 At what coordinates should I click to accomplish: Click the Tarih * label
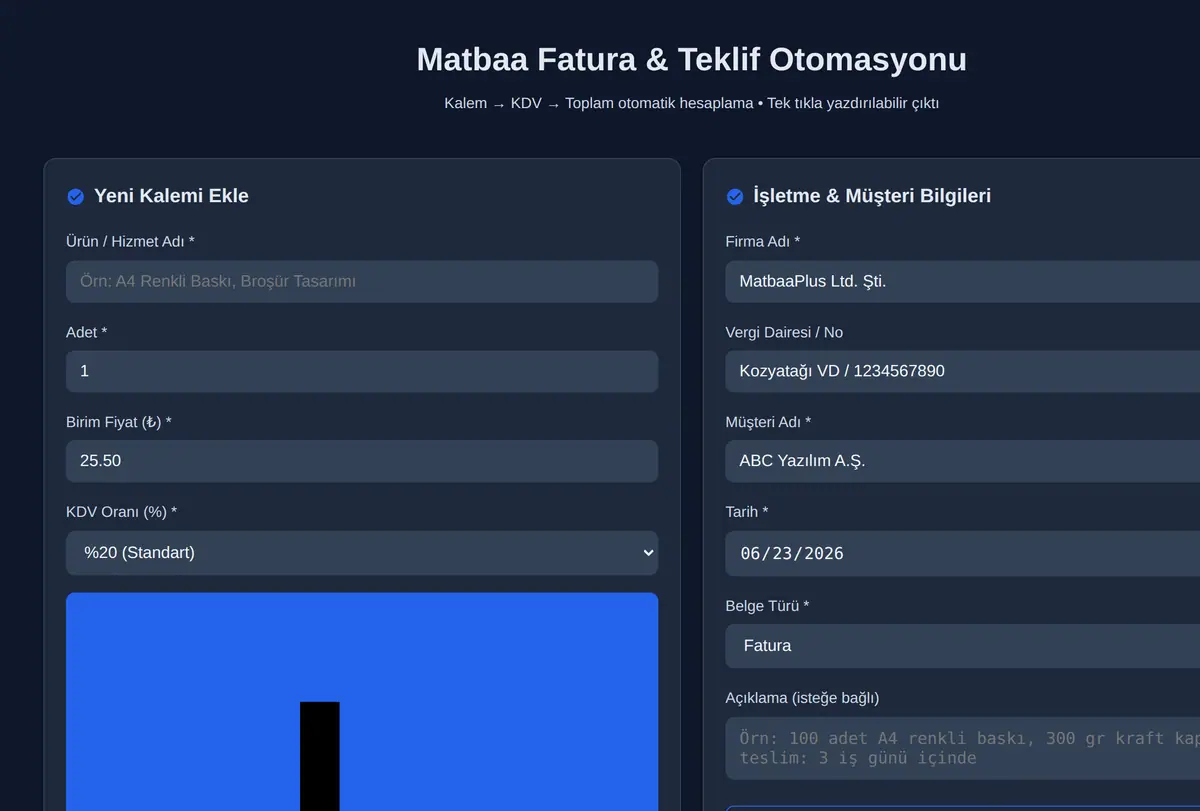[x=747, y=512]
